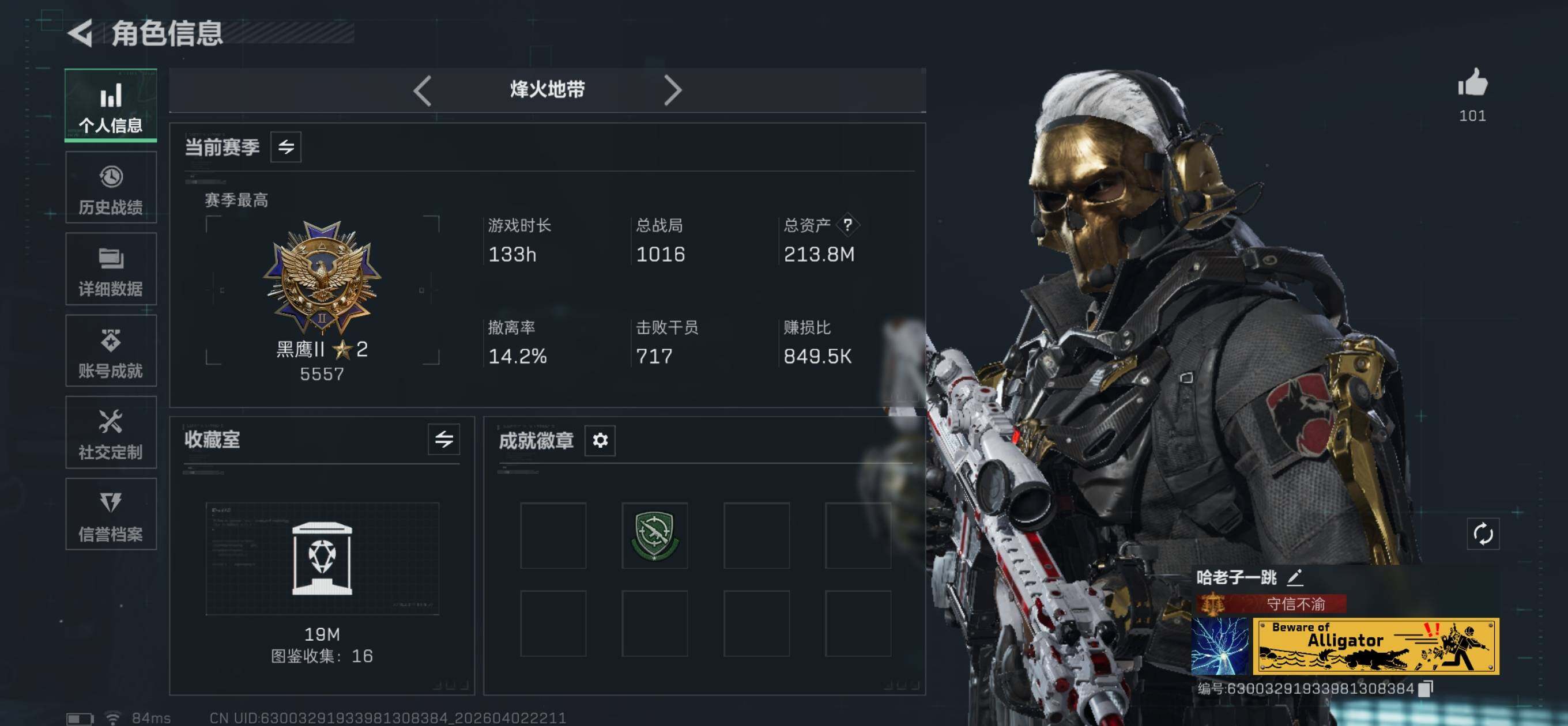Screen dimensions: 1568x726
Task: Toggle the swap button in 收藏室 panel
Action: [x=444, y=438]
